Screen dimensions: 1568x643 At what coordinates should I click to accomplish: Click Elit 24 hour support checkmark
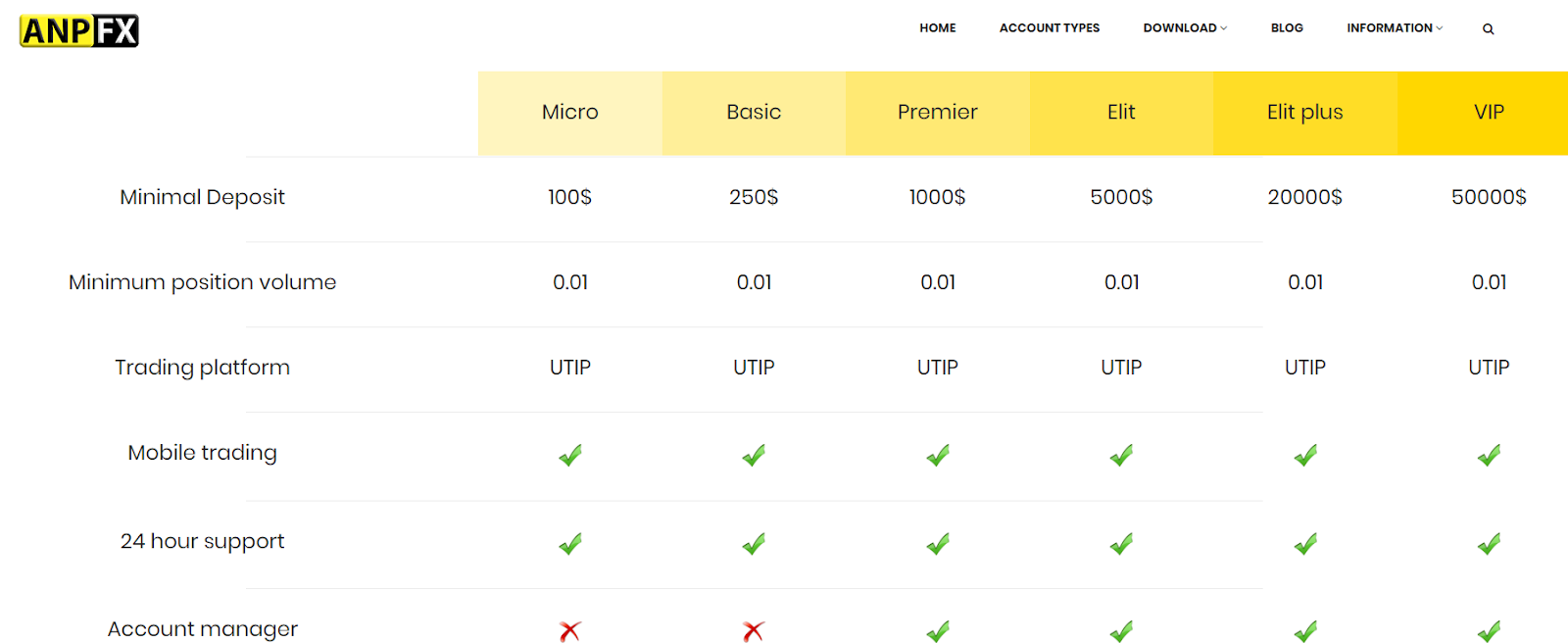pyautogui.click(x=1121, y=543)
